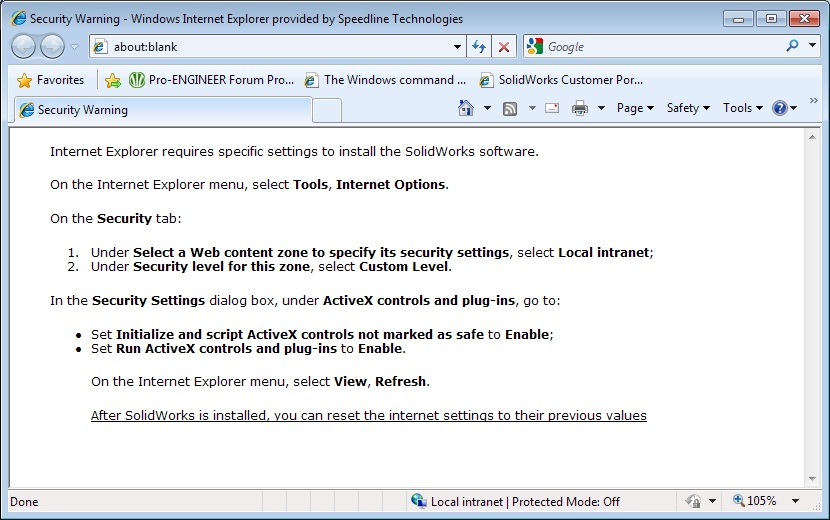Expand the Feeds dropdown arrow
The height and width of the screenshot is (520, 830).
[532, 108]
